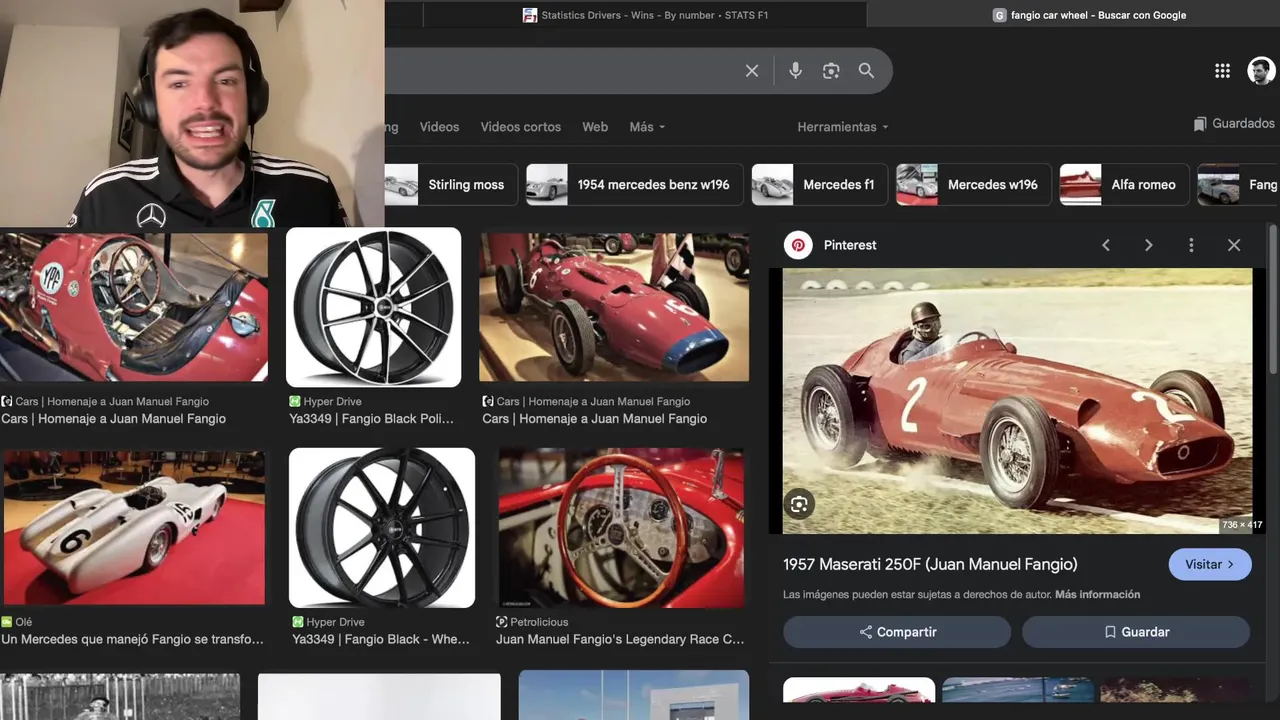
Task: Expand the Más search menu
Action: (x=647, y=127)
